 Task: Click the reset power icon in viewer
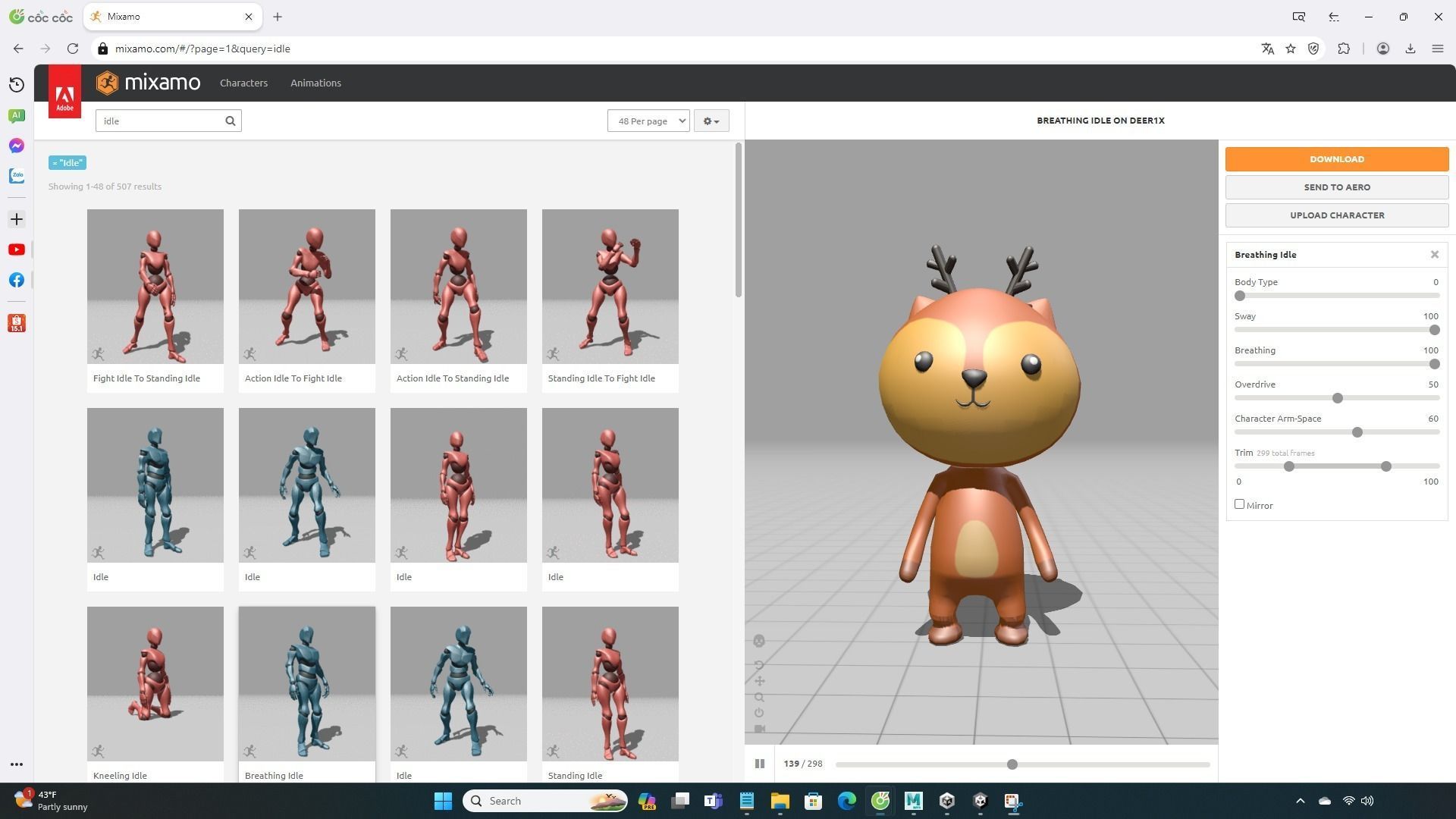coord(759,713)
